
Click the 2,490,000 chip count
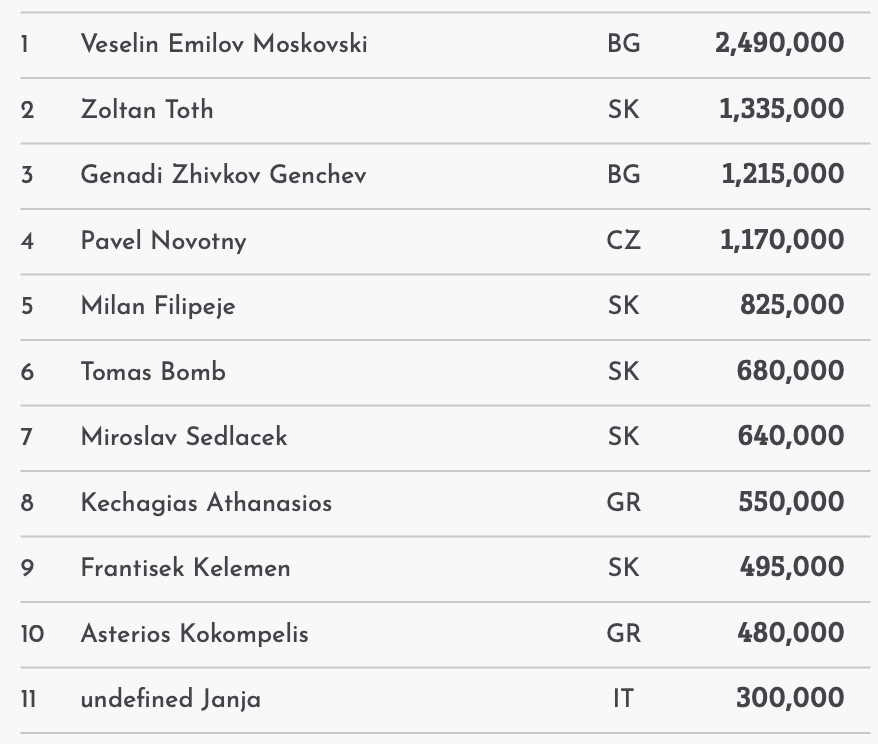point(779,44)
